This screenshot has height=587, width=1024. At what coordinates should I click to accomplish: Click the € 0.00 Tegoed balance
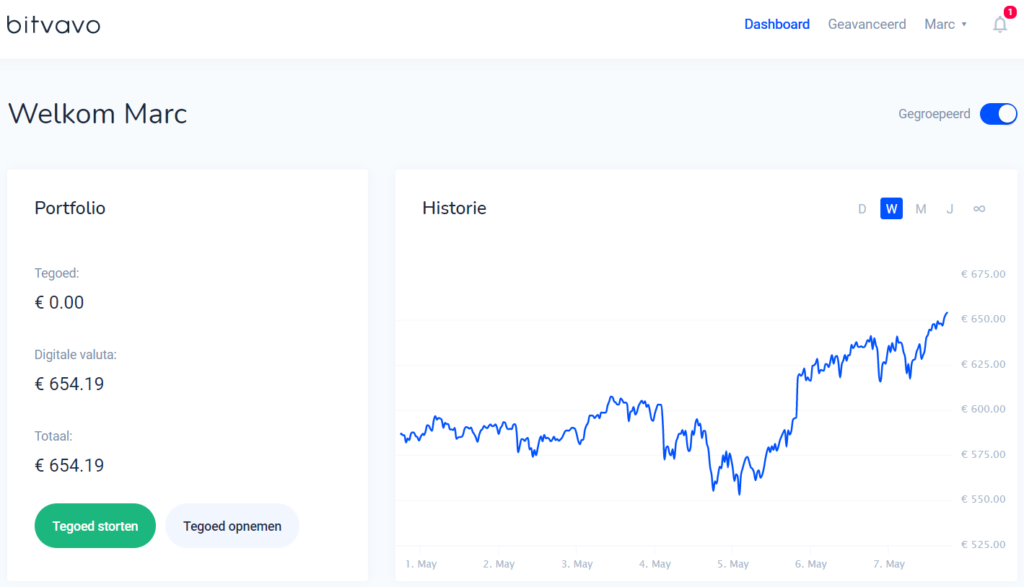[x=59, y=302]
